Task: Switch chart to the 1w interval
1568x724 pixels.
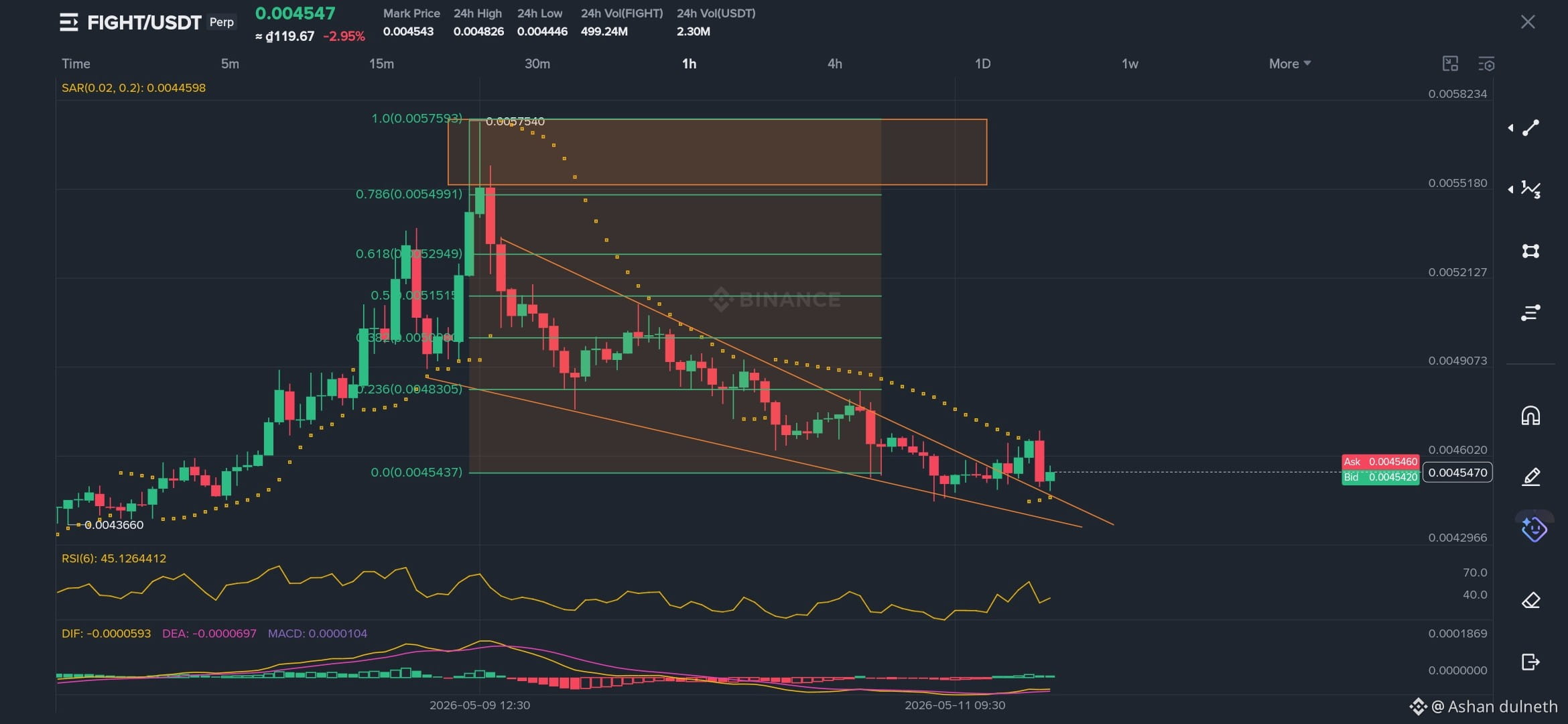Action: 1130,64
